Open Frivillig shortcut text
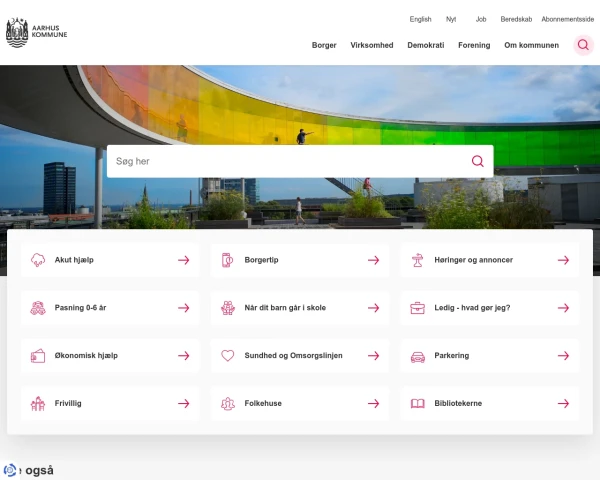 tap(68, 403)
